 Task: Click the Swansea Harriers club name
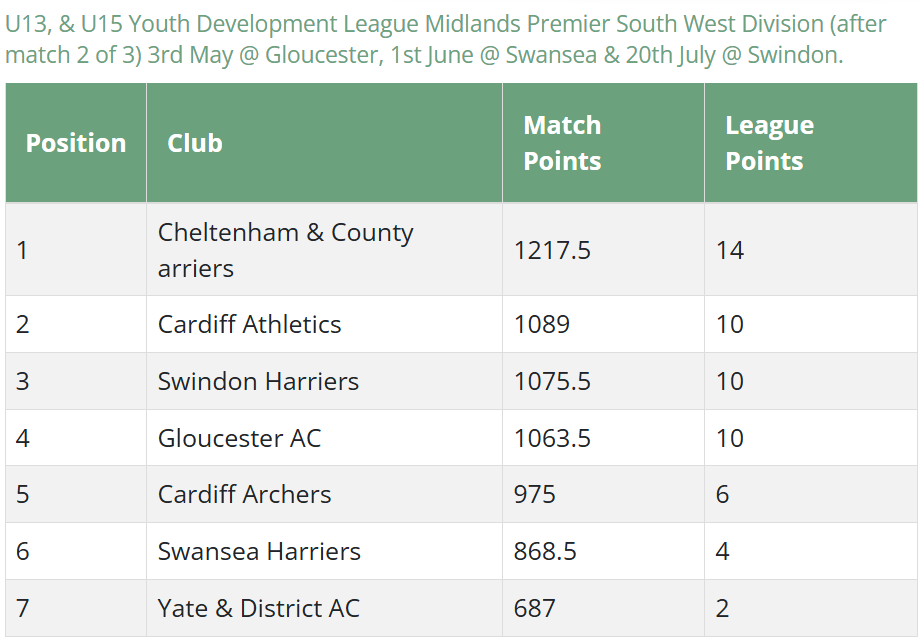[x=259, y=551]
